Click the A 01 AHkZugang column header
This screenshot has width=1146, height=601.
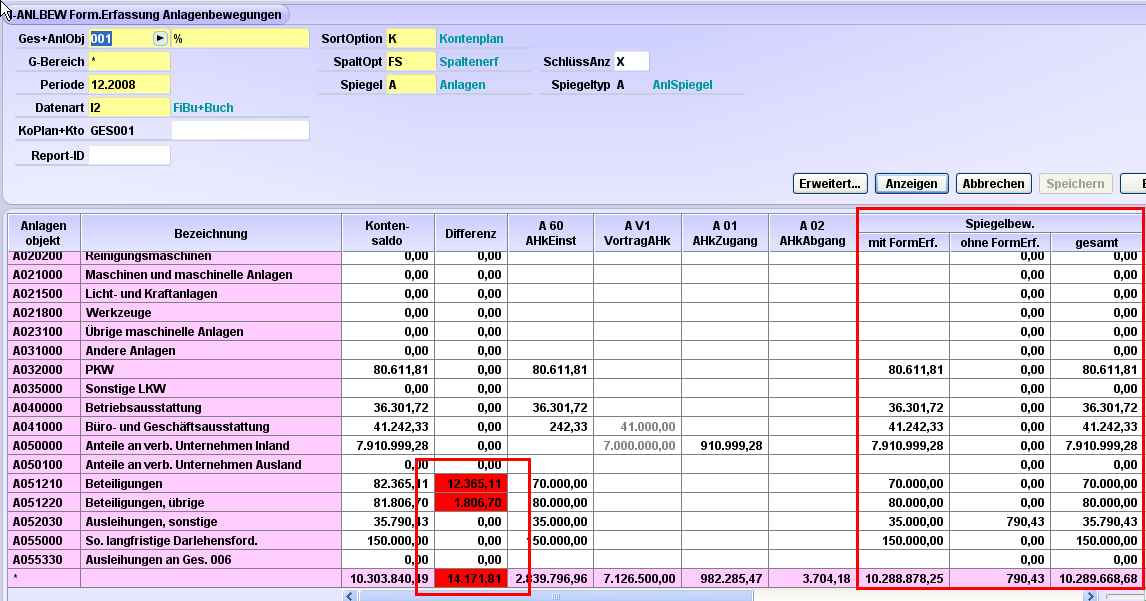point(725,233)
